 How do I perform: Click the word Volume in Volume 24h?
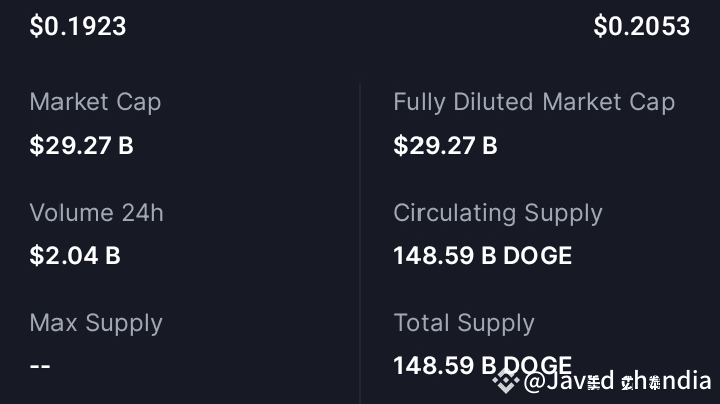72,213
